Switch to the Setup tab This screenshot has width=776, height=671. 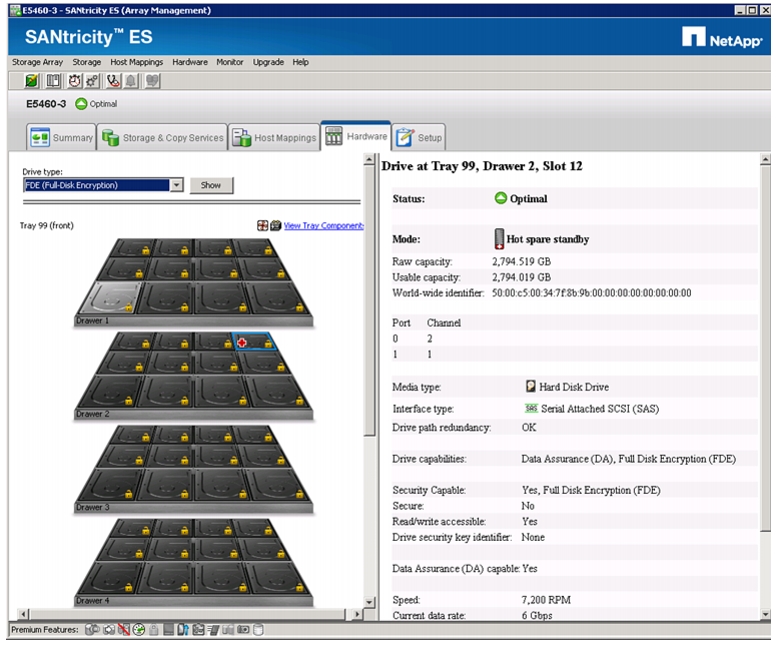[x=419, y=138]
